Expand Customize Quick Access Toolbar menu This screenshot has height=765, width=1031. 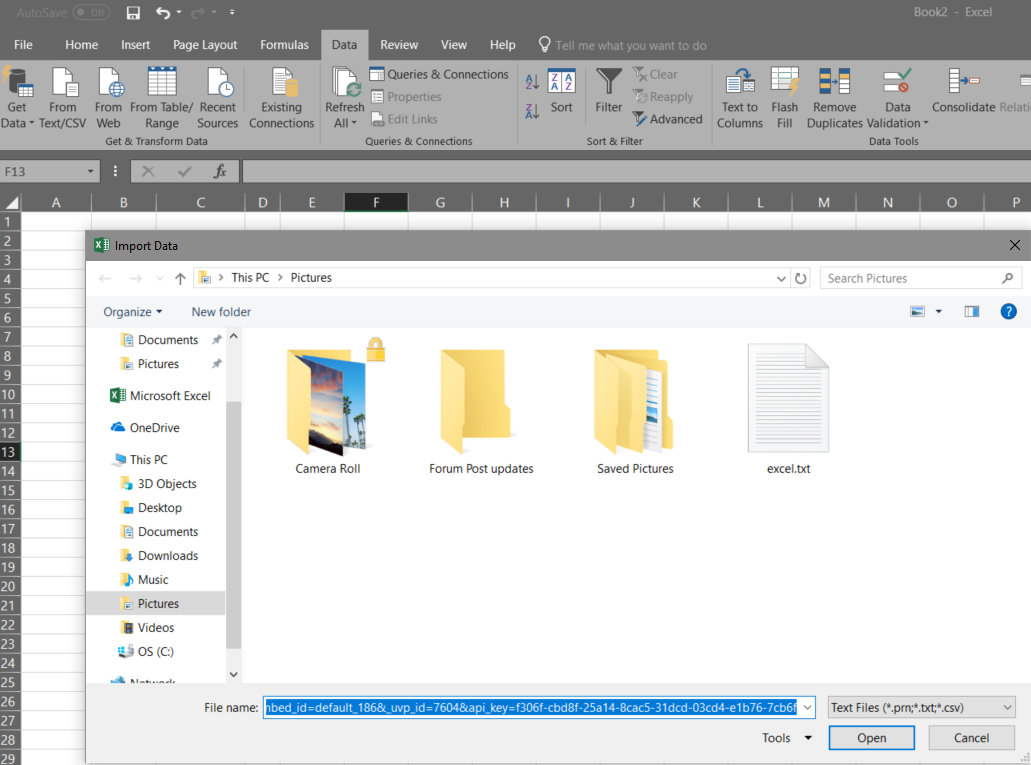pos(232,12)
